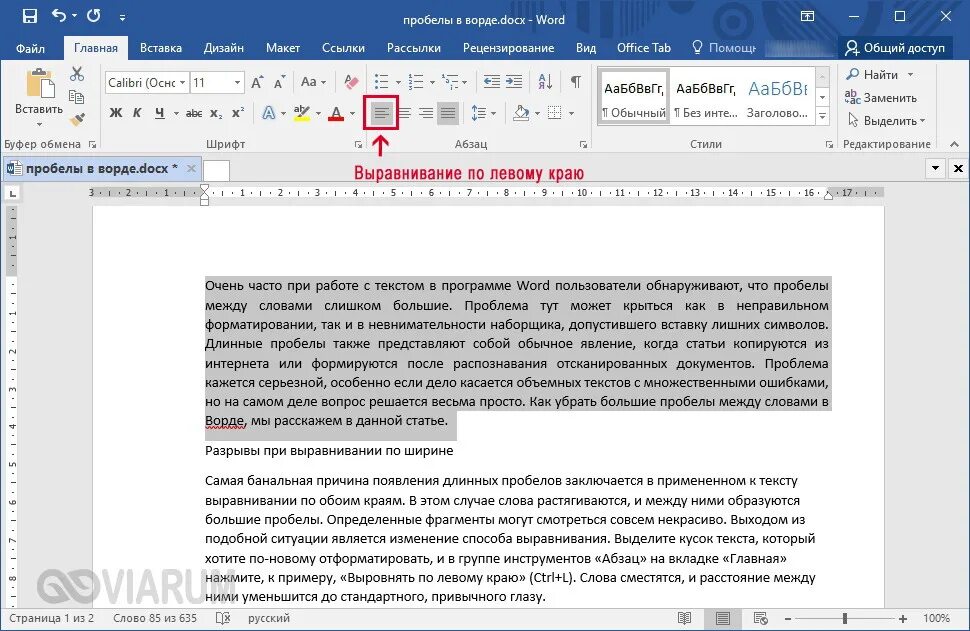Screen dimensions: 970x631
Task: Click the Заменить button
Action: point(882,98)
